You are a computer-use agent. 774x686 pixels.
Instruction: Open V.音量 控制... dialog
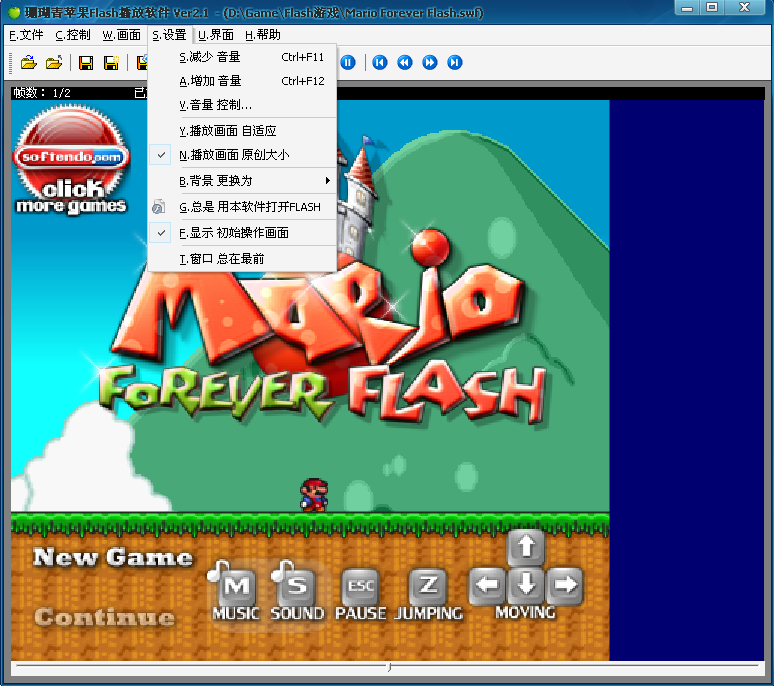click(x=242, y=105)
